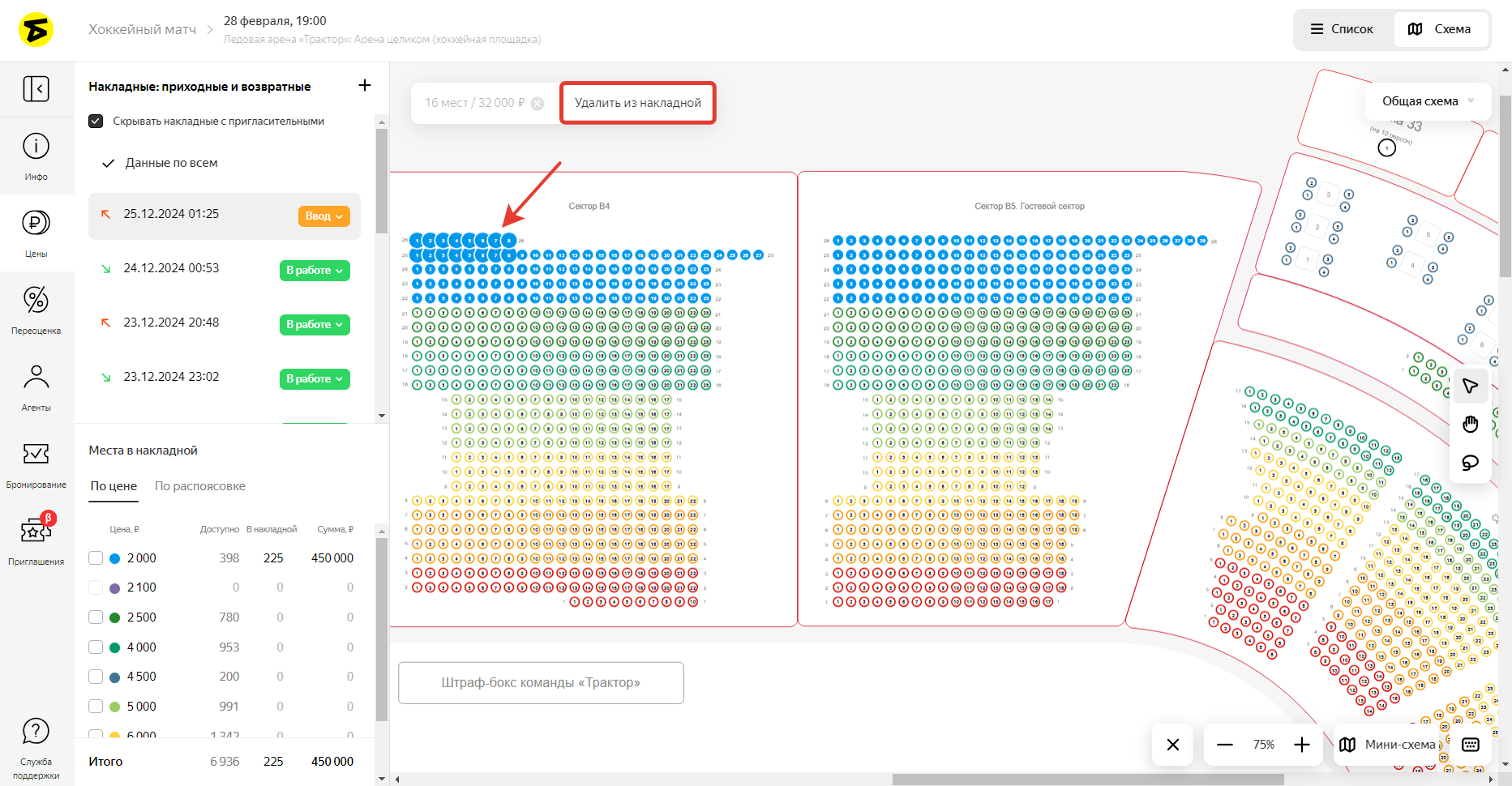Select the lasso selection tool
Image resolution: width=1512 pixels, height=786 pixels.
[x=1470, y=463]
